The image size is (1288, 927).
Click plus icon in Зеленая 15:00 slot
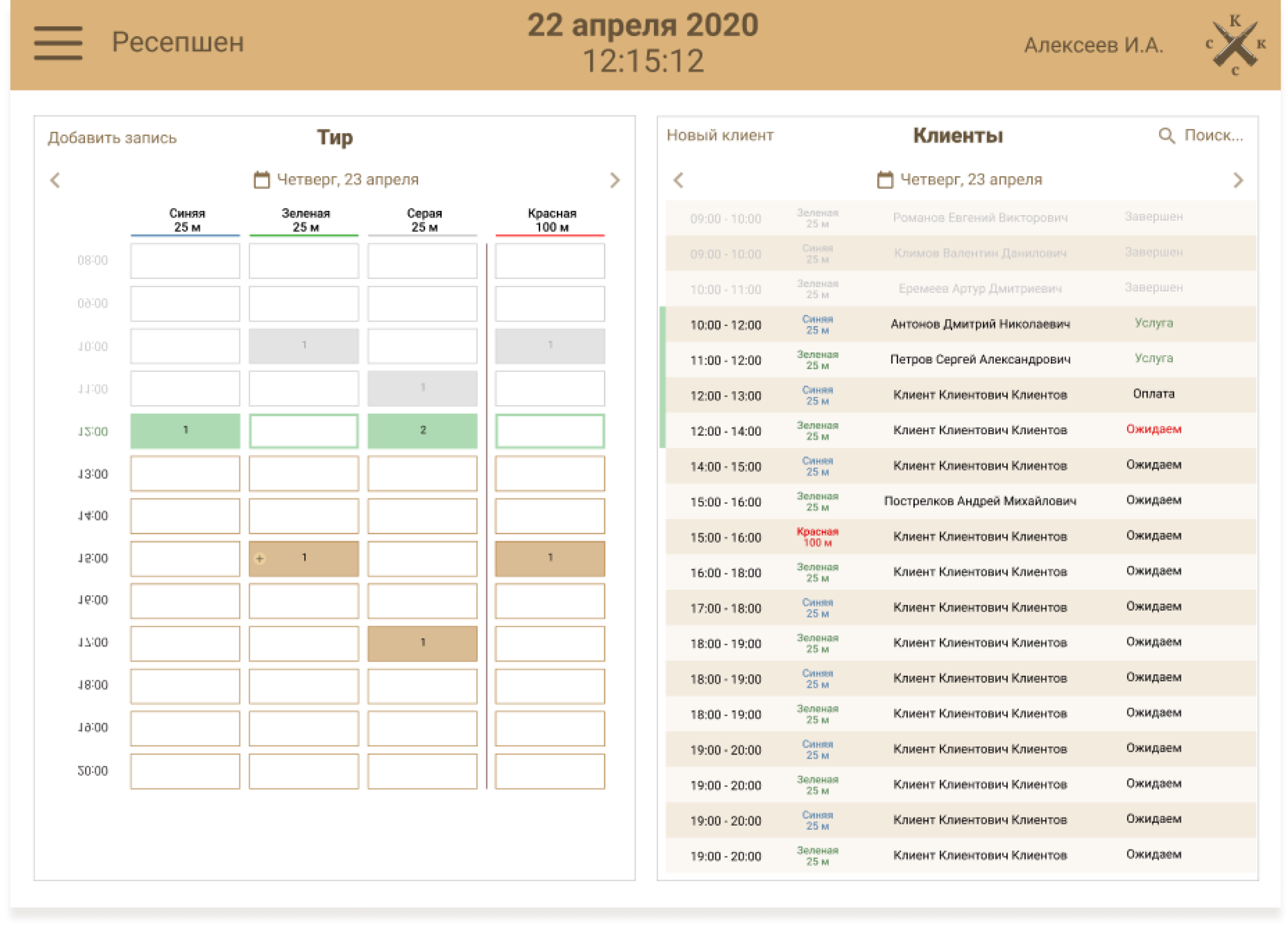click(x=260, y=559)
